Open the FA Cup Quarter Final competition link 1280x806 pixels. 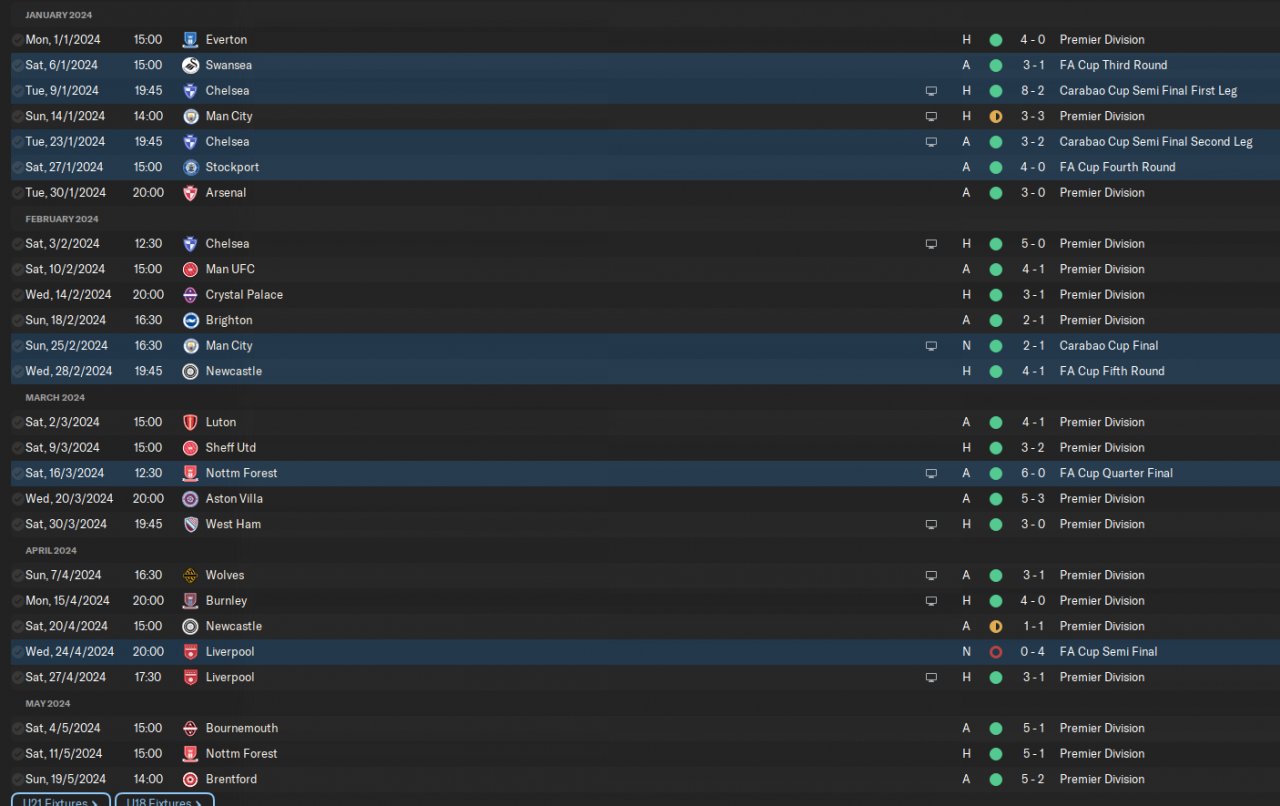click(1116, 473)
